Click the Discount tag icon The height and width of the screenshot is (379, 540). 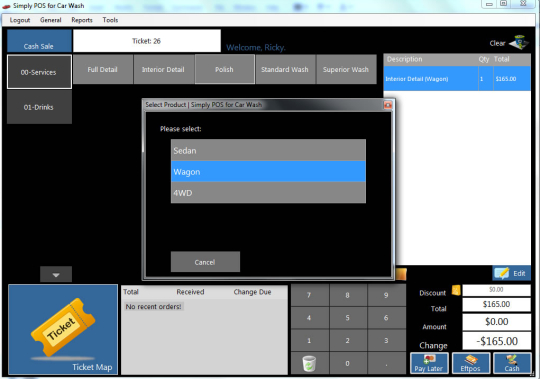coord(456,290)
